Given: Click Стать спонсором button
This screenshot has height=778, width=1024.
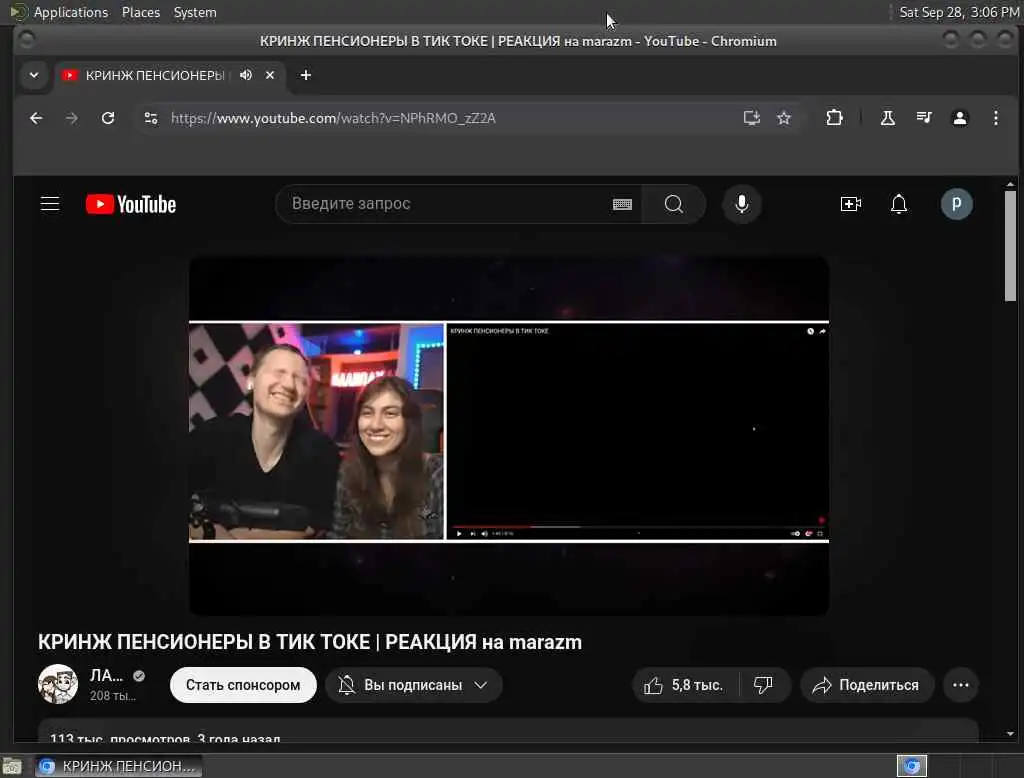Looking at the screenshot, I should (243, 685).
